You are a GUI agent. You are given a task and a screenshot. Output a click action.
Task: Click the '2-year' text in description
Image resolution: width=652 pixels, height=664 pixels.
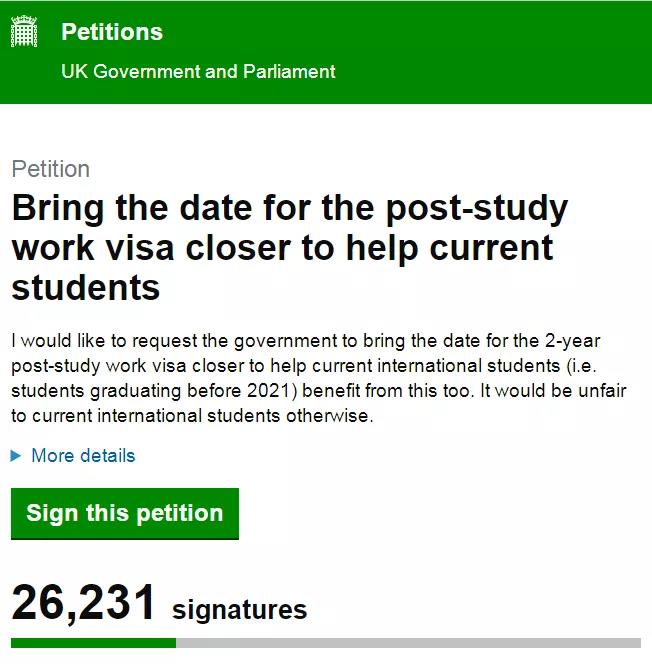pyautogui.click(x=572, y=341)
